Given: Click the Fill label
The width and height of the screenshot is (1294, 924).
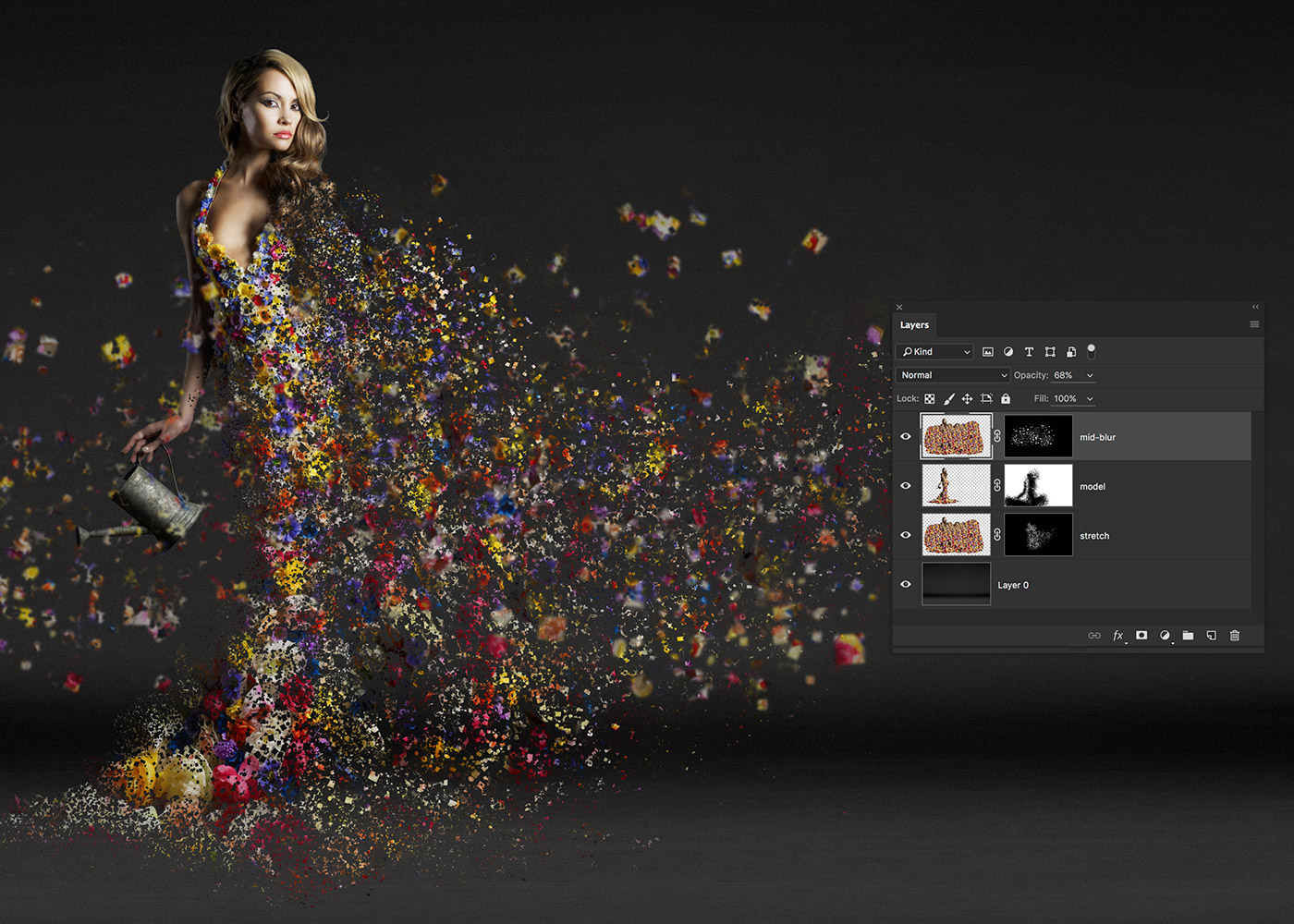Looking at the screenshot, I should click(x=1041, y=399).
